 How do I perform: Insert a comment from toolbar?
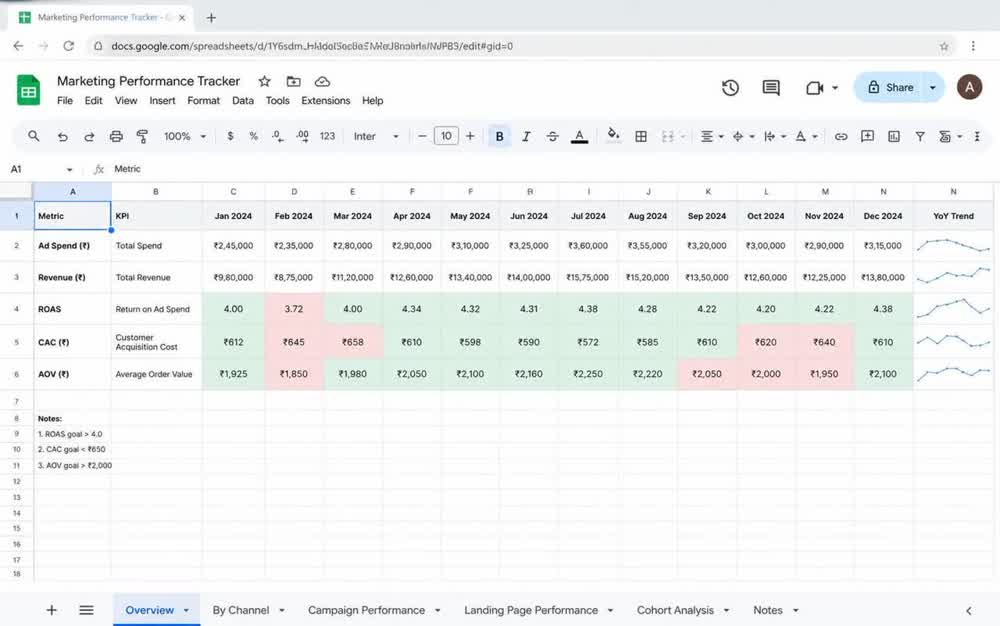point(867,136)
